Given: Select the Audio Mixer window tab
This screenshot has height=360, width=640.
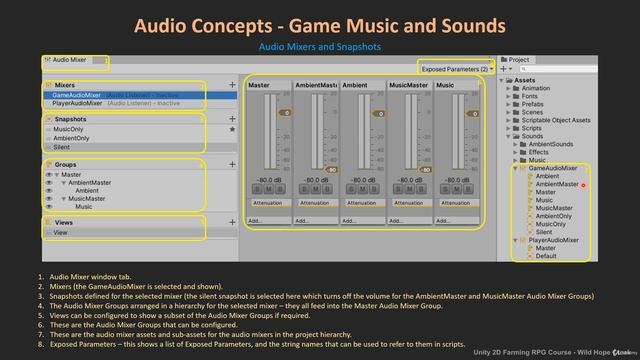Looking at the screenshot, I should [67, 60].
